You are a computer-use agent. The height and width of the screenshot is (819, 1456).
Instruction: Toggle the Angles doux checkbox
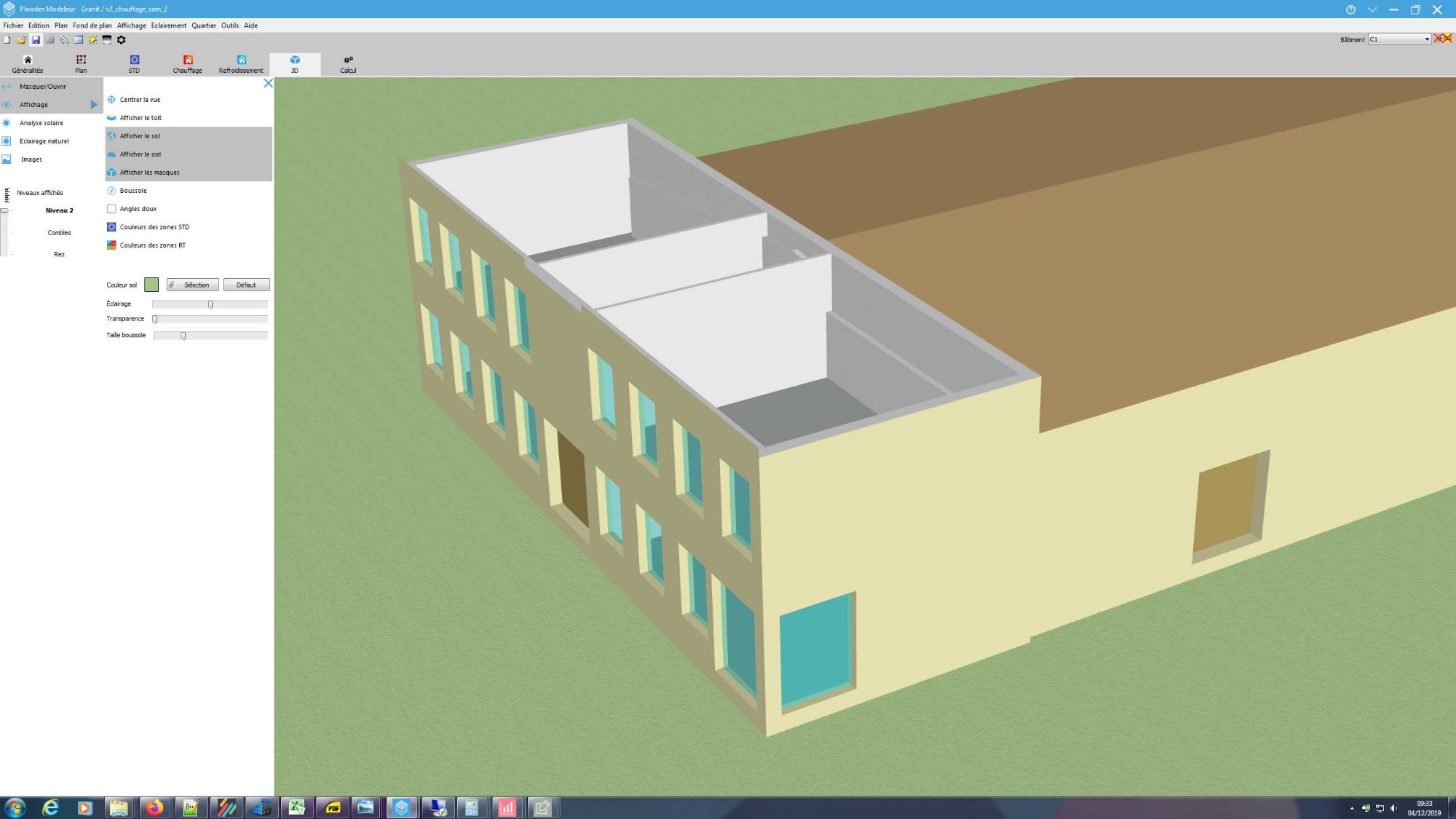111,209
